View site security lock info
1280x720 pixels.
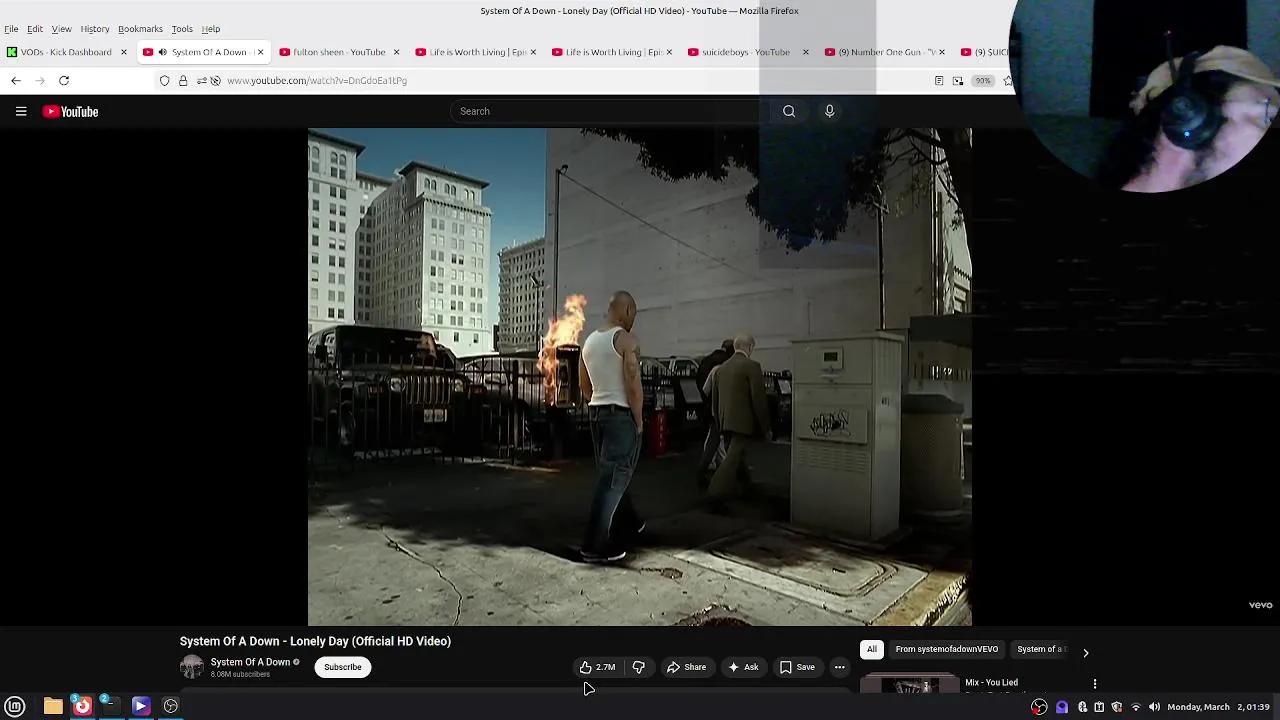coord(183,80)
